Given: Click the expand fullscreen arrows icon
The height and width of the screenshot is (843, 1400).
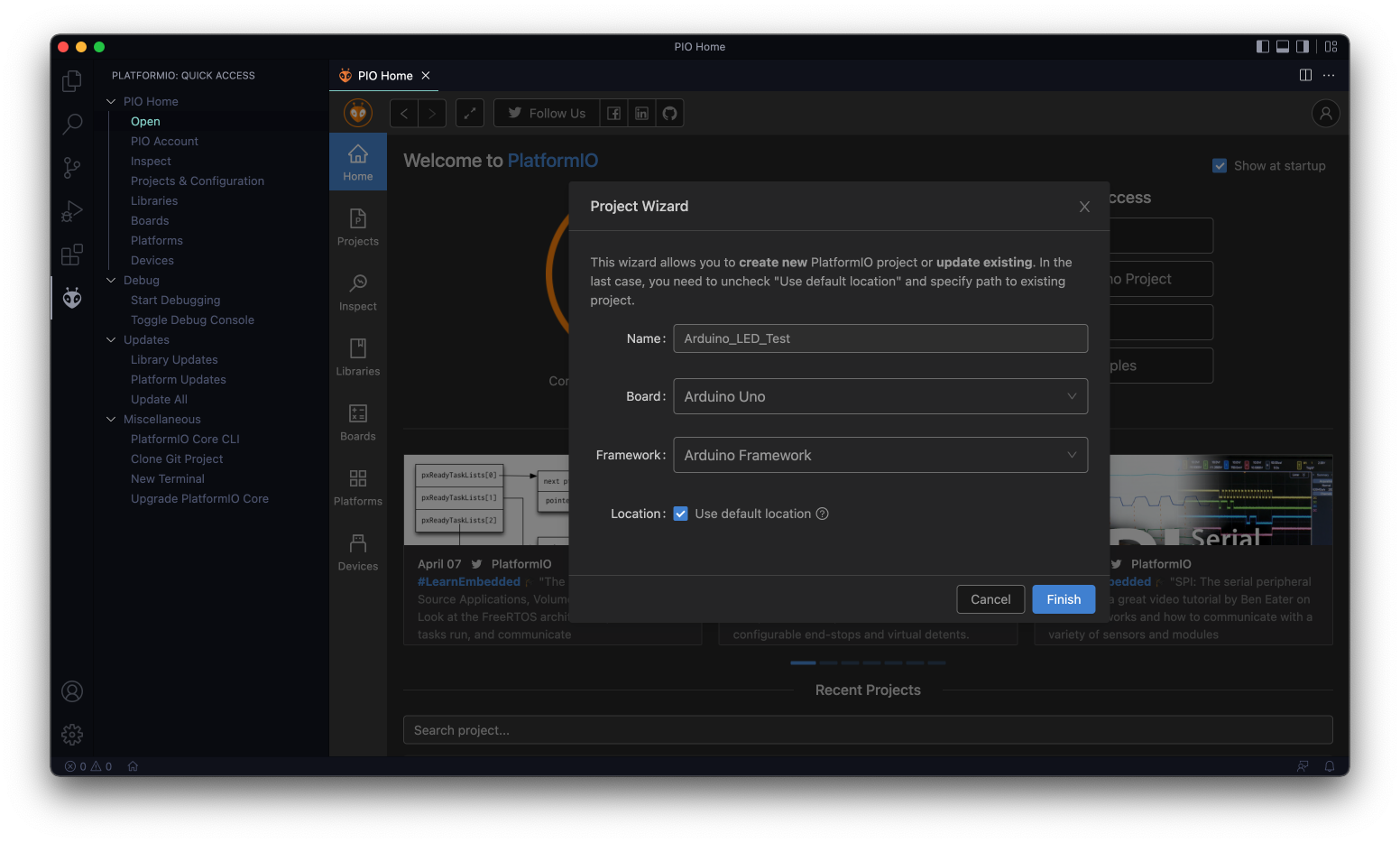Looking at the screenshot, I should click(x=470, y=113).
